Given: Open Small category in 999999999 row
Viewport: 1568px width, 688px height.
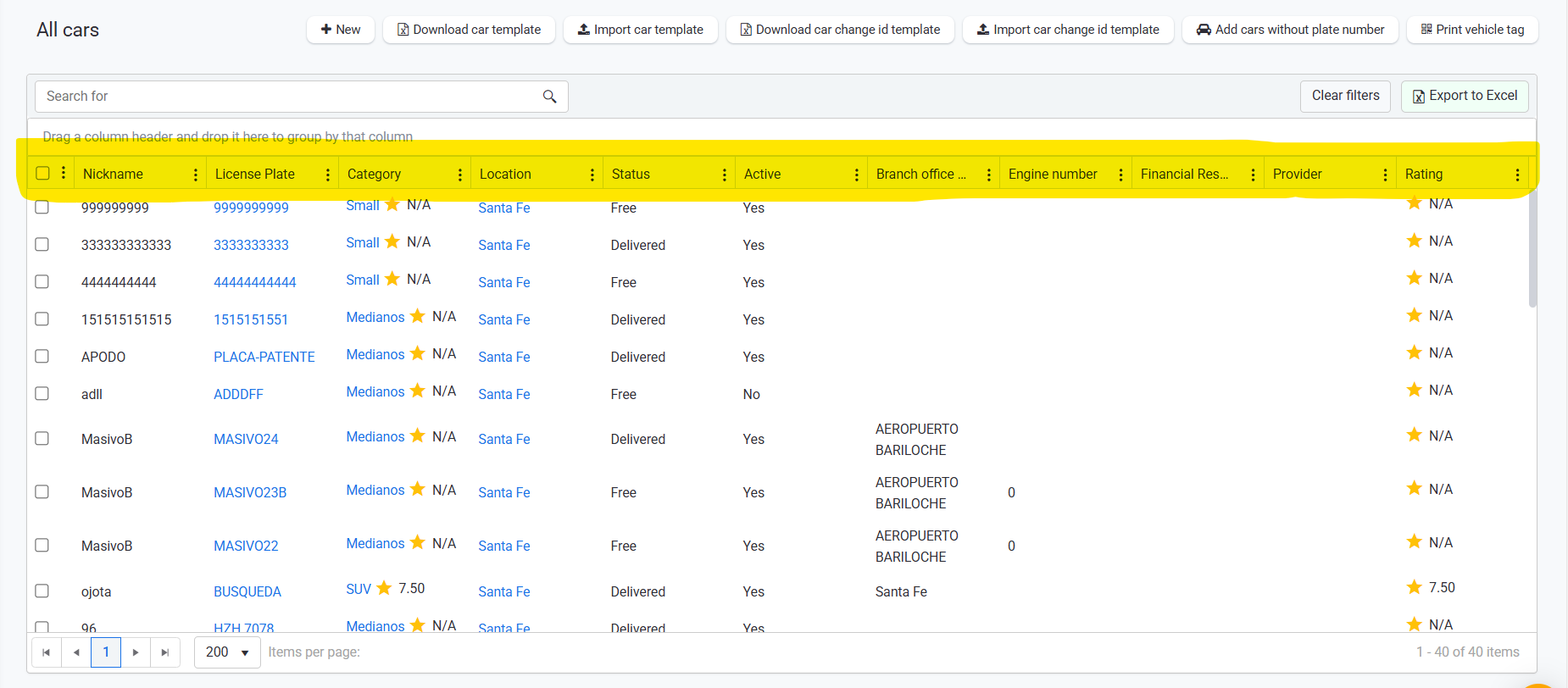Looking at the screenshot, I should (363, 206).
